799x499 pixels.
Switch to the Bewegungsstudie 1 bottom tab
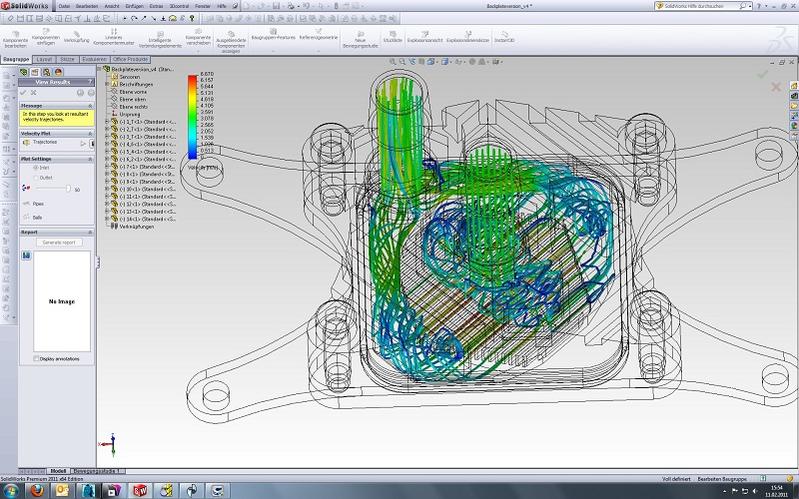point(96,471)
